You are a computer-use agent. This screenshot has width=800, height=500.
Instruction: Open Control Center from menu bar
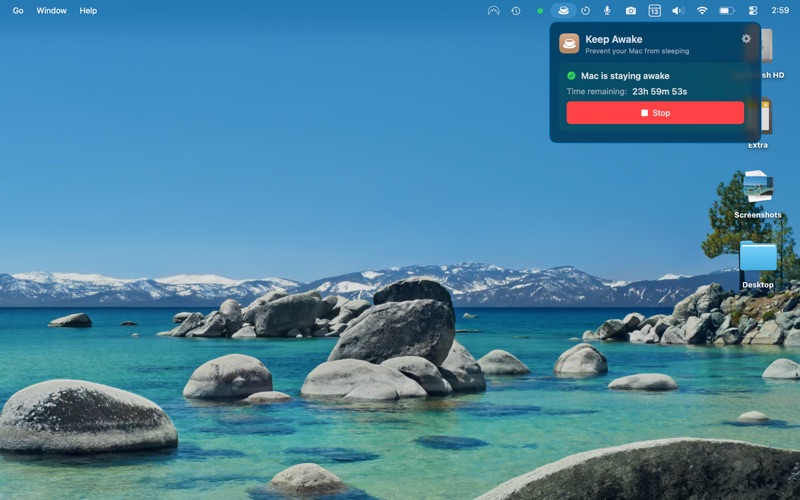click(x=753, y=11)
